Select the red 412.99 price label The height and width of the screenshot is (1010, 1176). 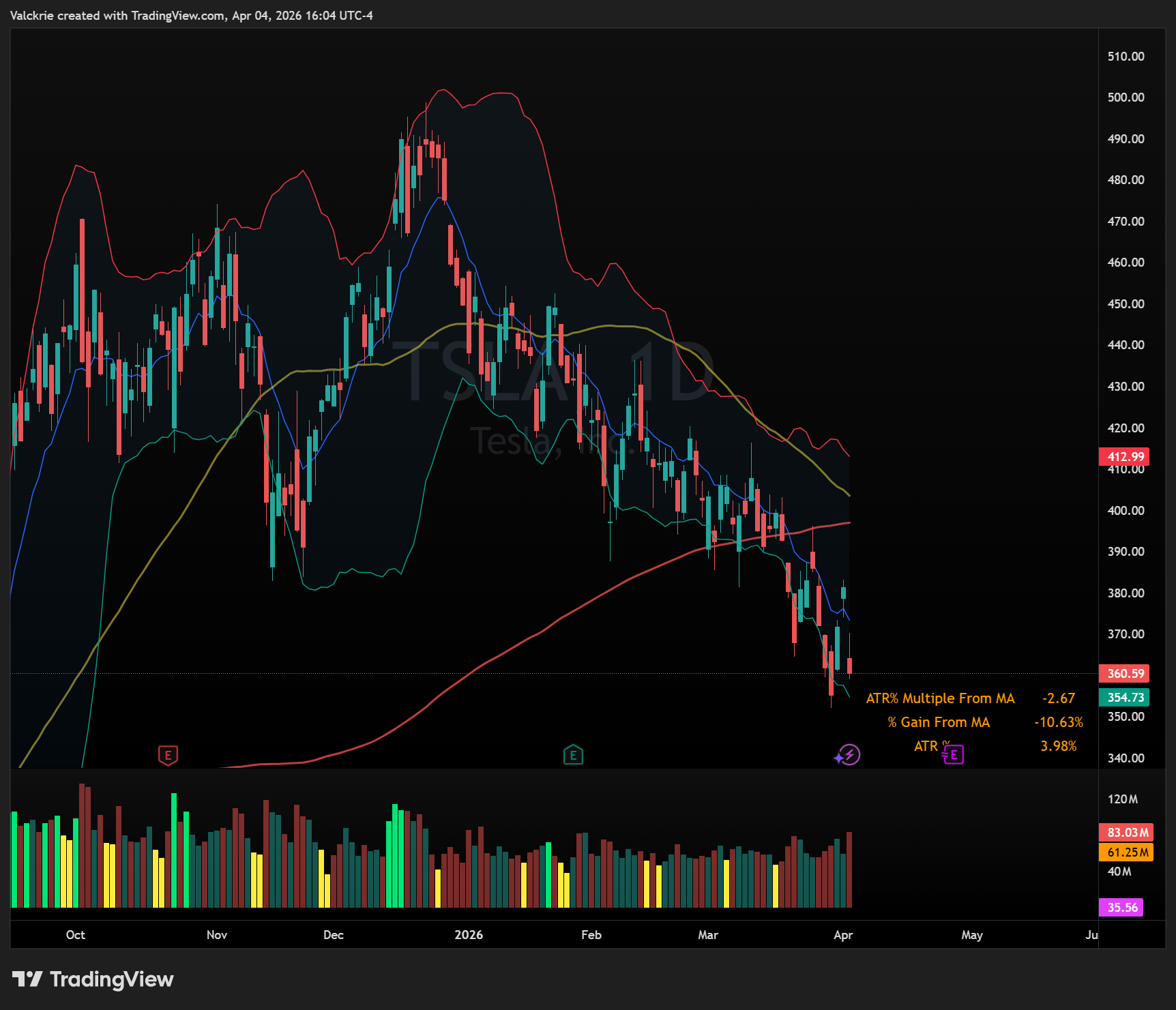pos(1124,456)
